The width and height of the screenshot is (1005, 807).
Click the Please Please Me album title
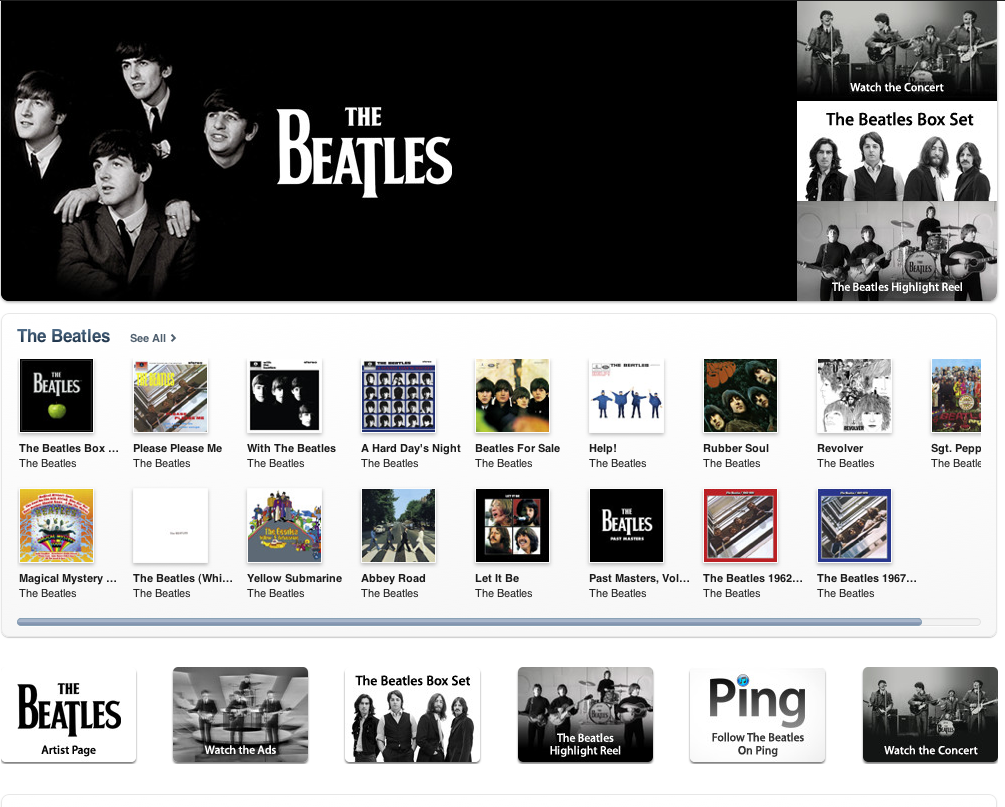point(178,448)
